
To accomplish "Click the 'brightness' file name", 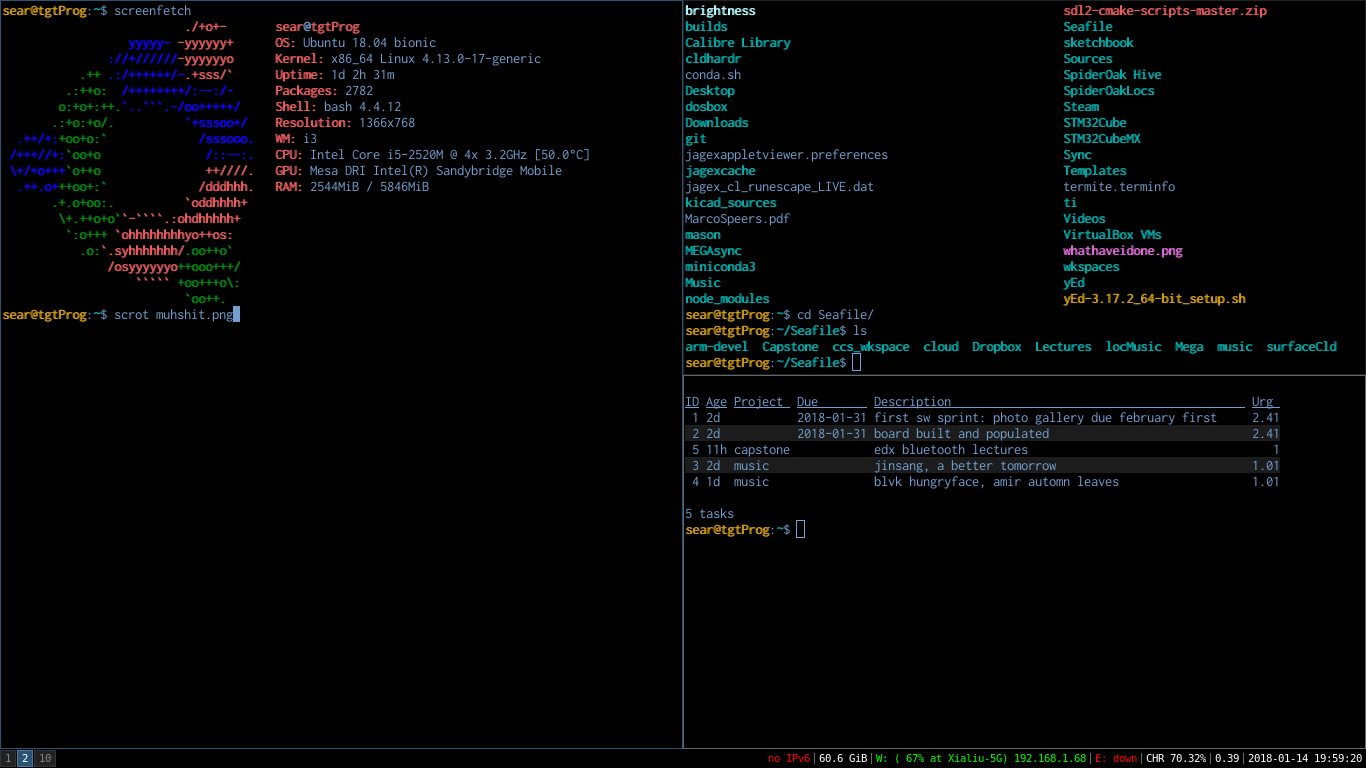I will pyautogui.click(x=720, y=11).
